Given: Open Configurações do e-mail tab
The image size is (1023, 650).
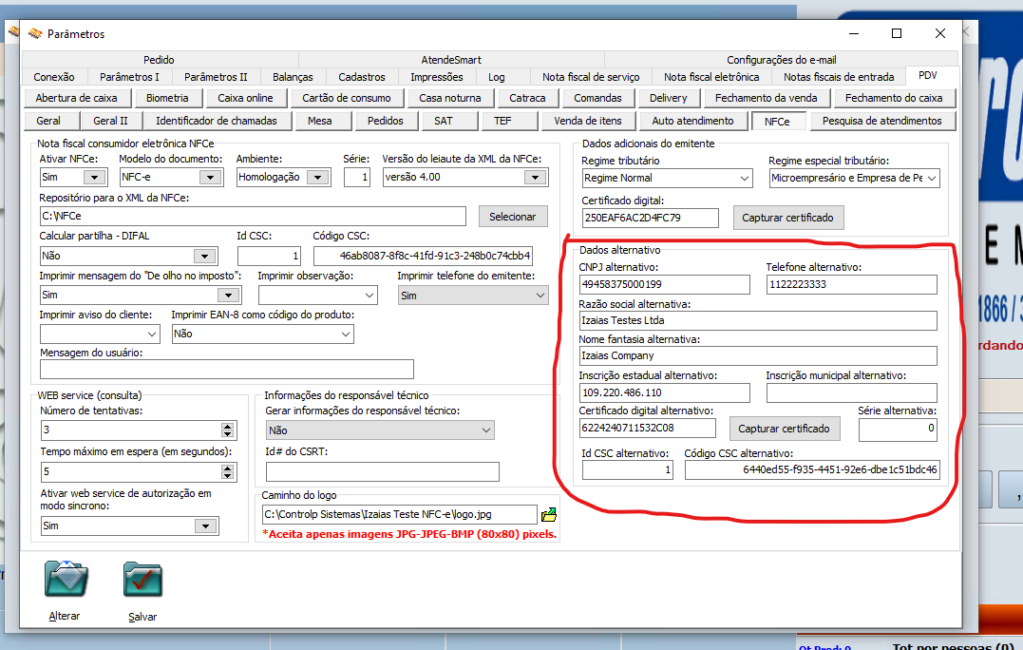Looking at the screenshot, I should (x=782, y=59).
